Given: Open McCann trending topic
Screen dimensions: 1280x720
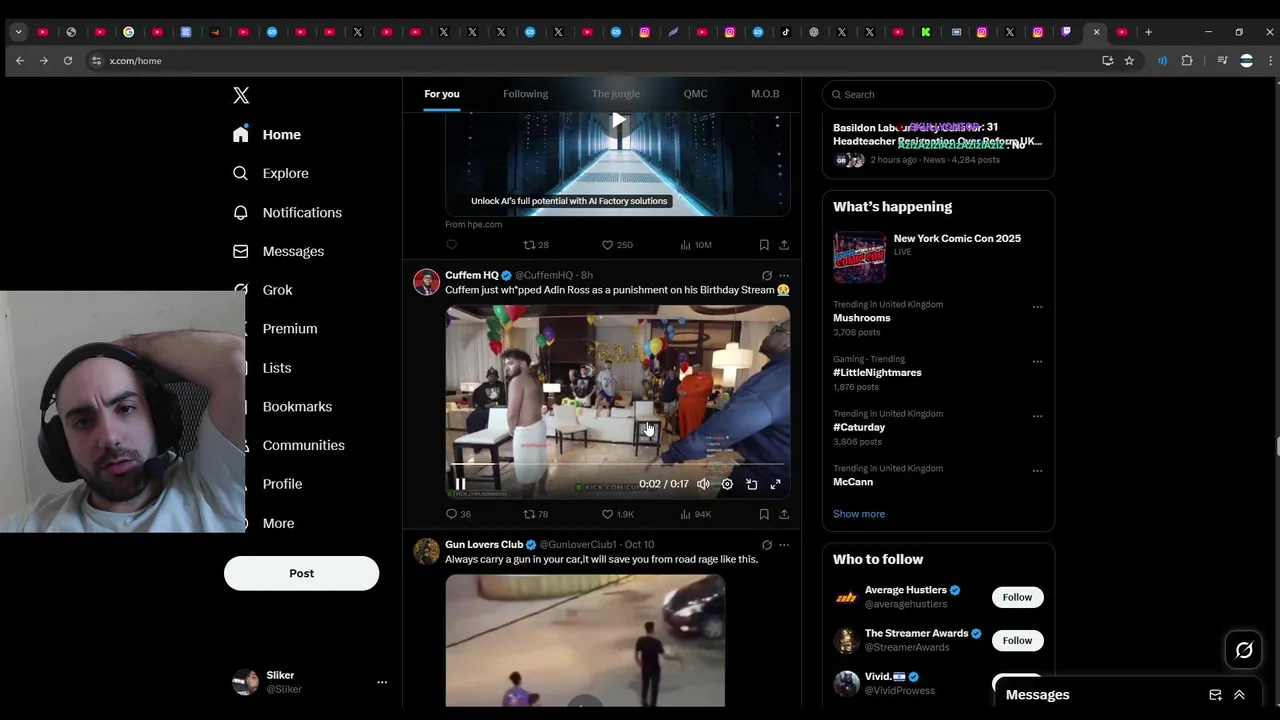Looking at the screenshot, I should click(853, 482).
